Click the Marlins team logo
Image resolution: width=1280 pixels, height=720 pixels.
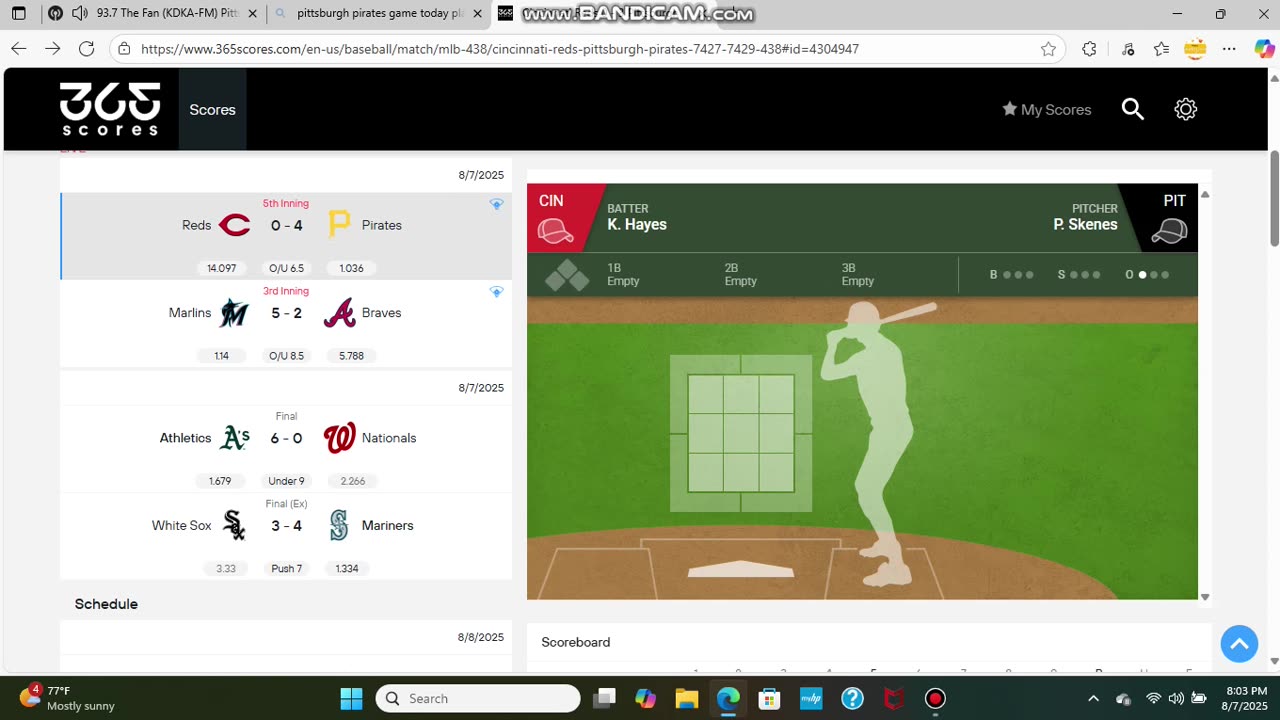[234, 313]
